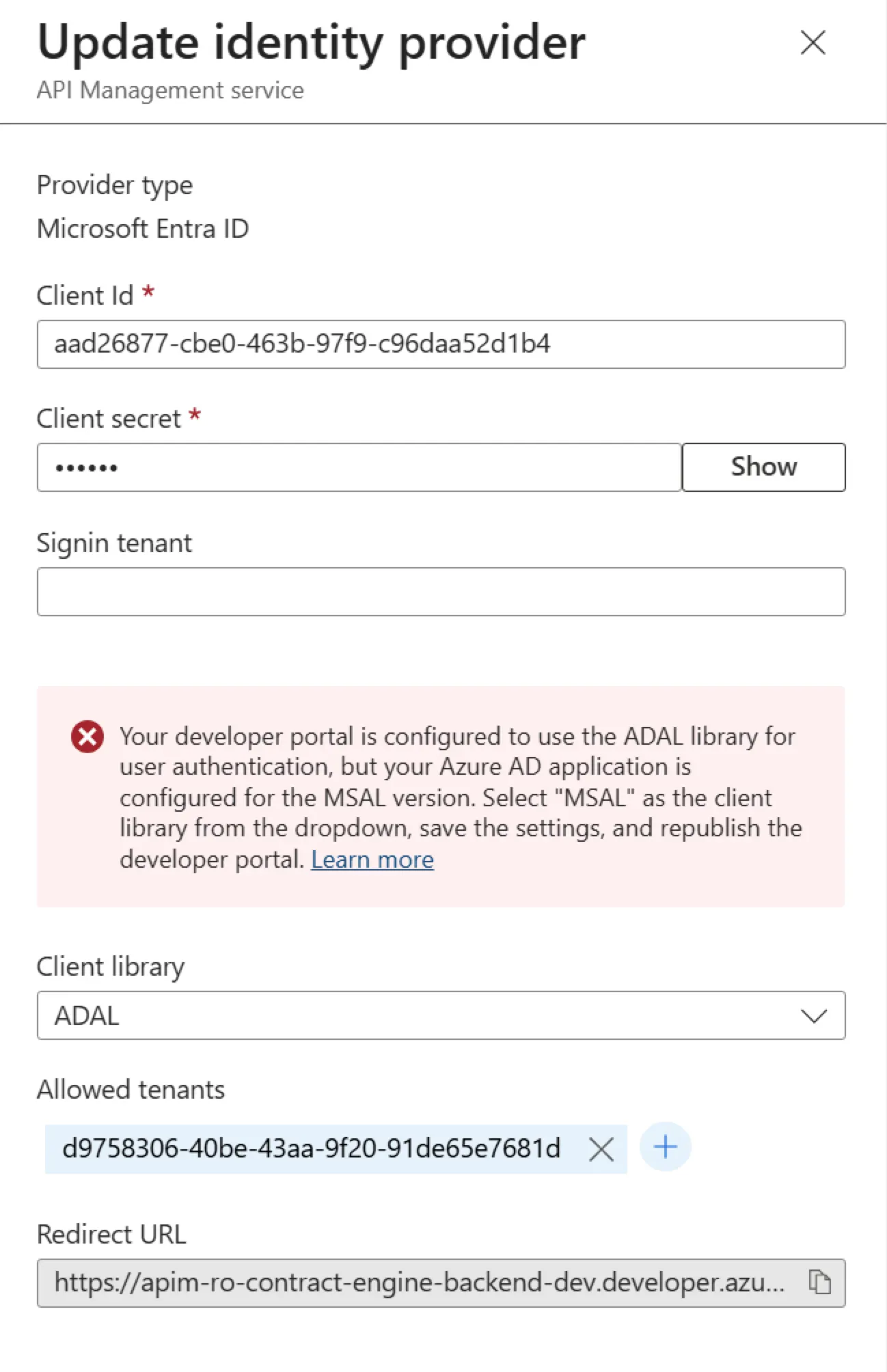Image resolution: width=887 pixels, height=1372 pixels.
Task: Add a new allowed tenant with plus icon
Action: pos(665,1147)
